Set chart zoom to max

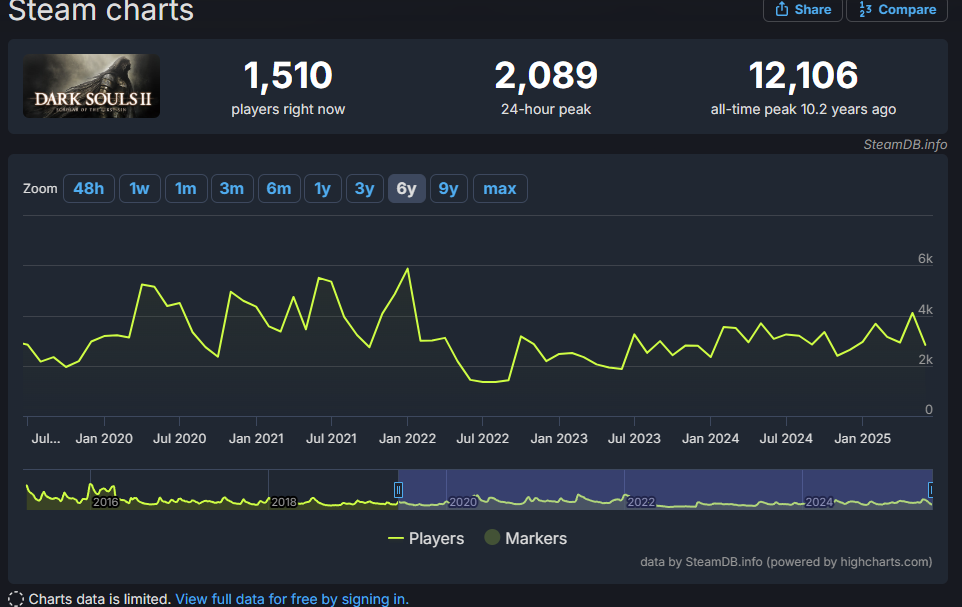[x=500, y=188]
